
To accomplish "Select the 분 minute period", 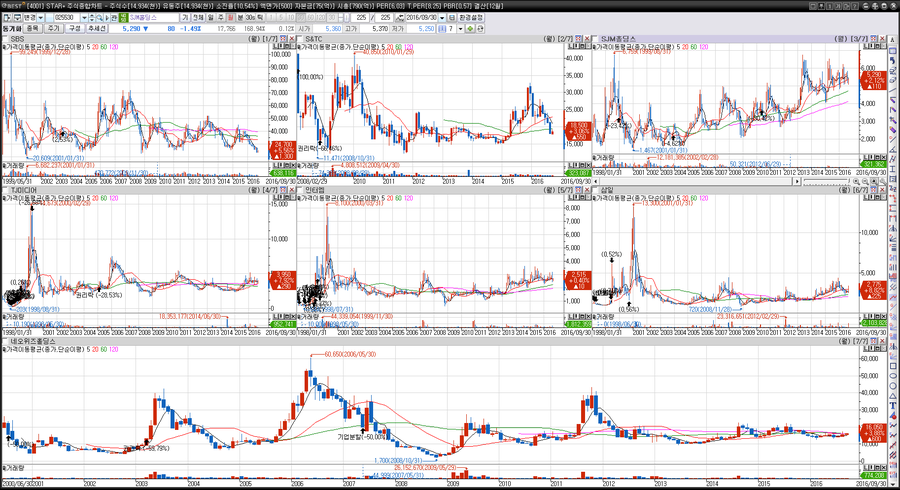I will point(240,18).
